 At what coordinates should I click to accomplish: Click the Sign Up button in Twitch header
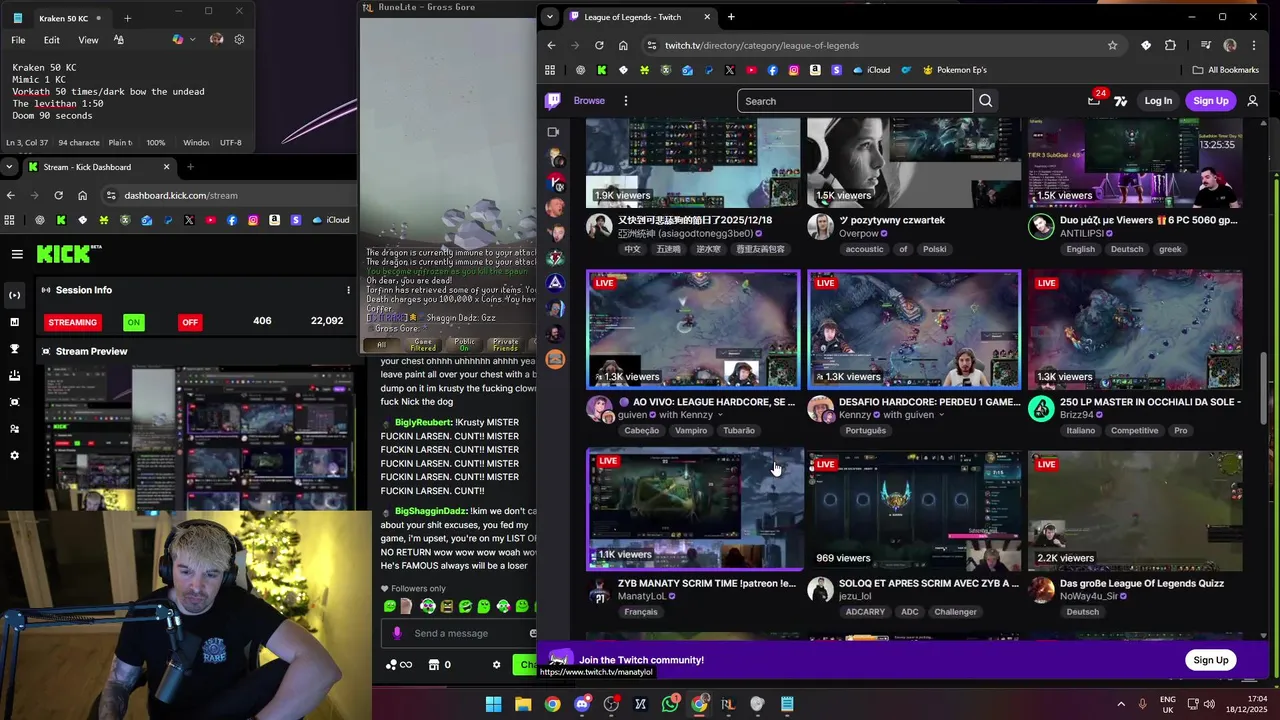coord(1210,101)
